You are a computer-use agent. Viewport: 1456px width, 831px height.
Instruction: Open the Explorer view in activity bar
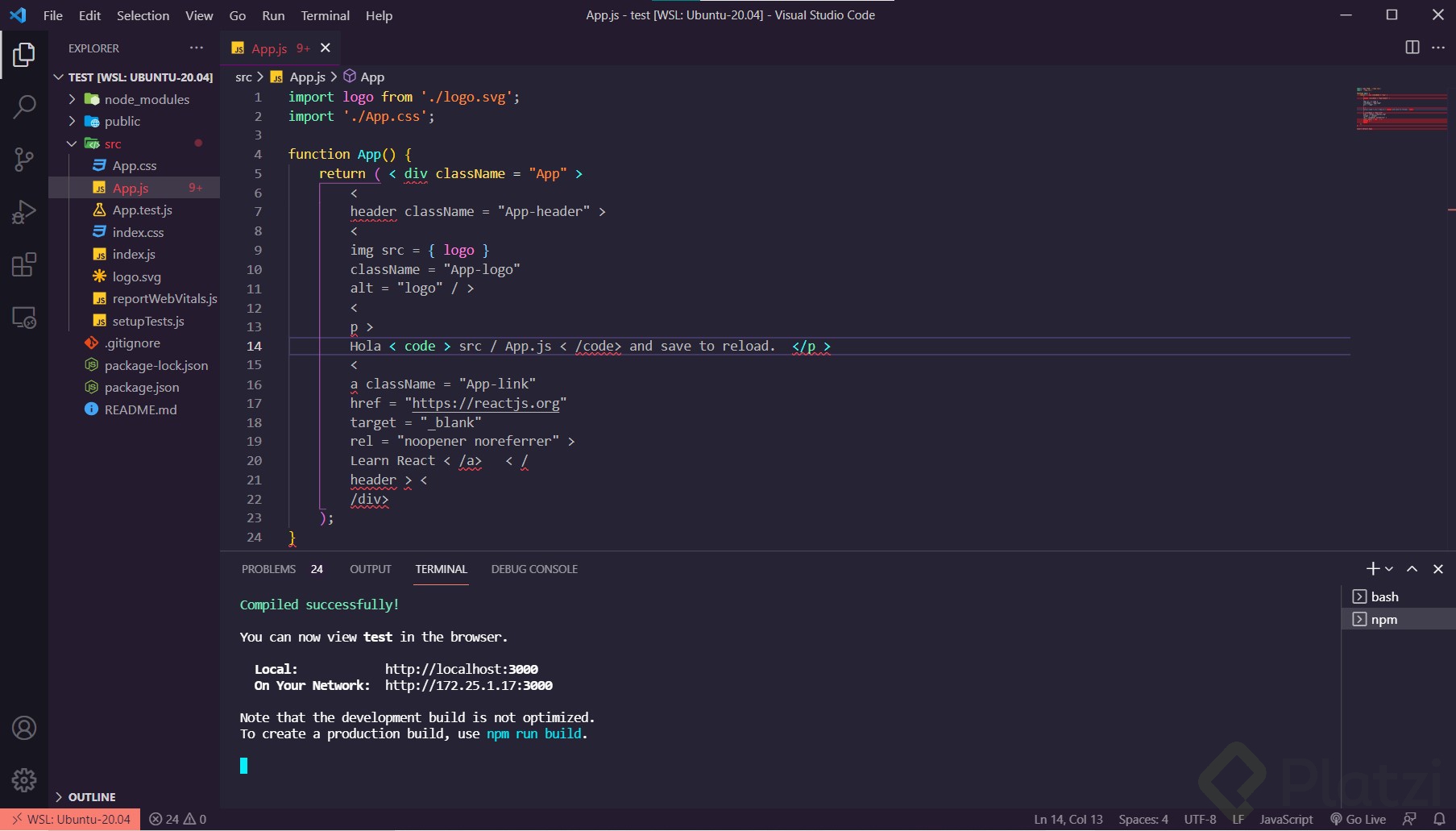click(24, 55)
